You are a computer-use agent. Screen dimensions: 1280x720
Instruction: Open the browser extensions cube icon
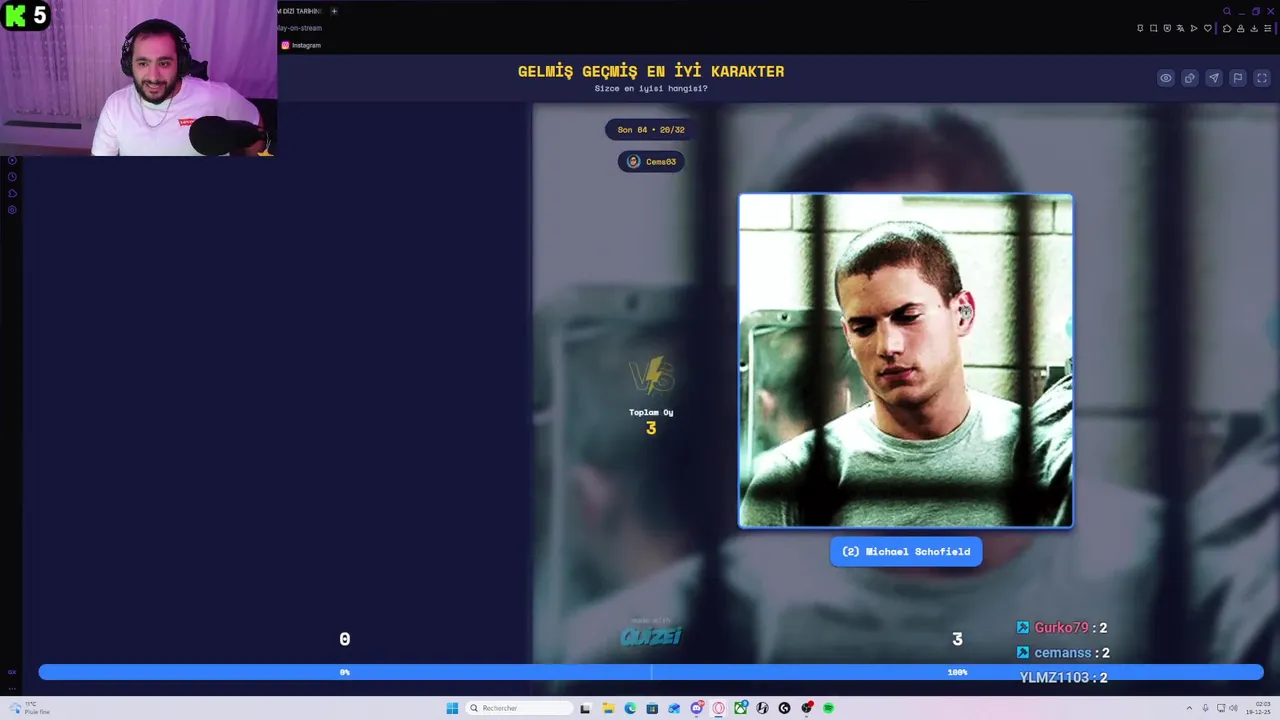pos(1227,28)
